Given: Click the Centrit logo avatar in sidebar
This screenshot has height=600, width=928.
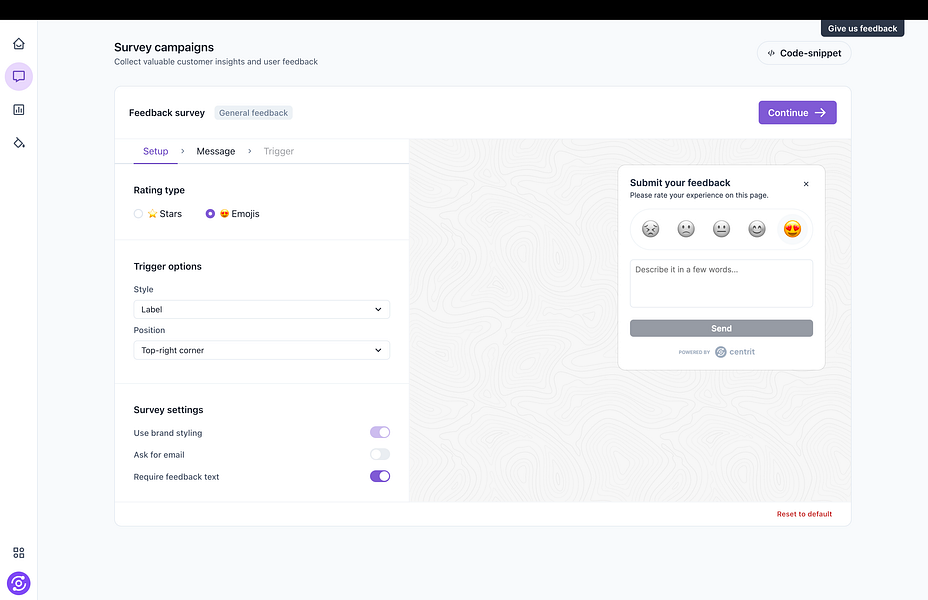Looking at the screenshot, I should tap(19, 583).
